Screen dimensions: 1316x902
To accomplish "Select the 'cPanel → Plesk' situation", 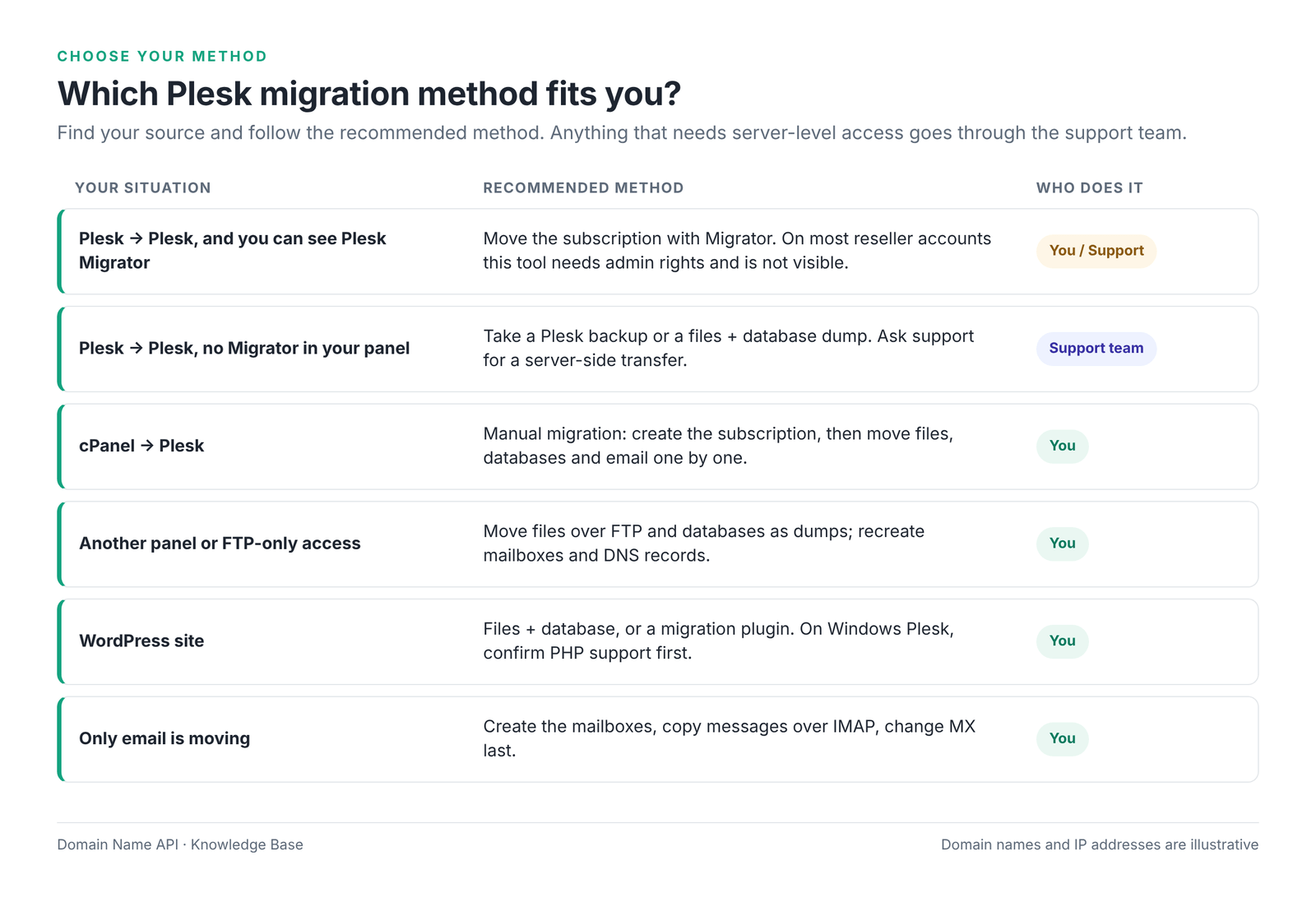I will point(141,446).
